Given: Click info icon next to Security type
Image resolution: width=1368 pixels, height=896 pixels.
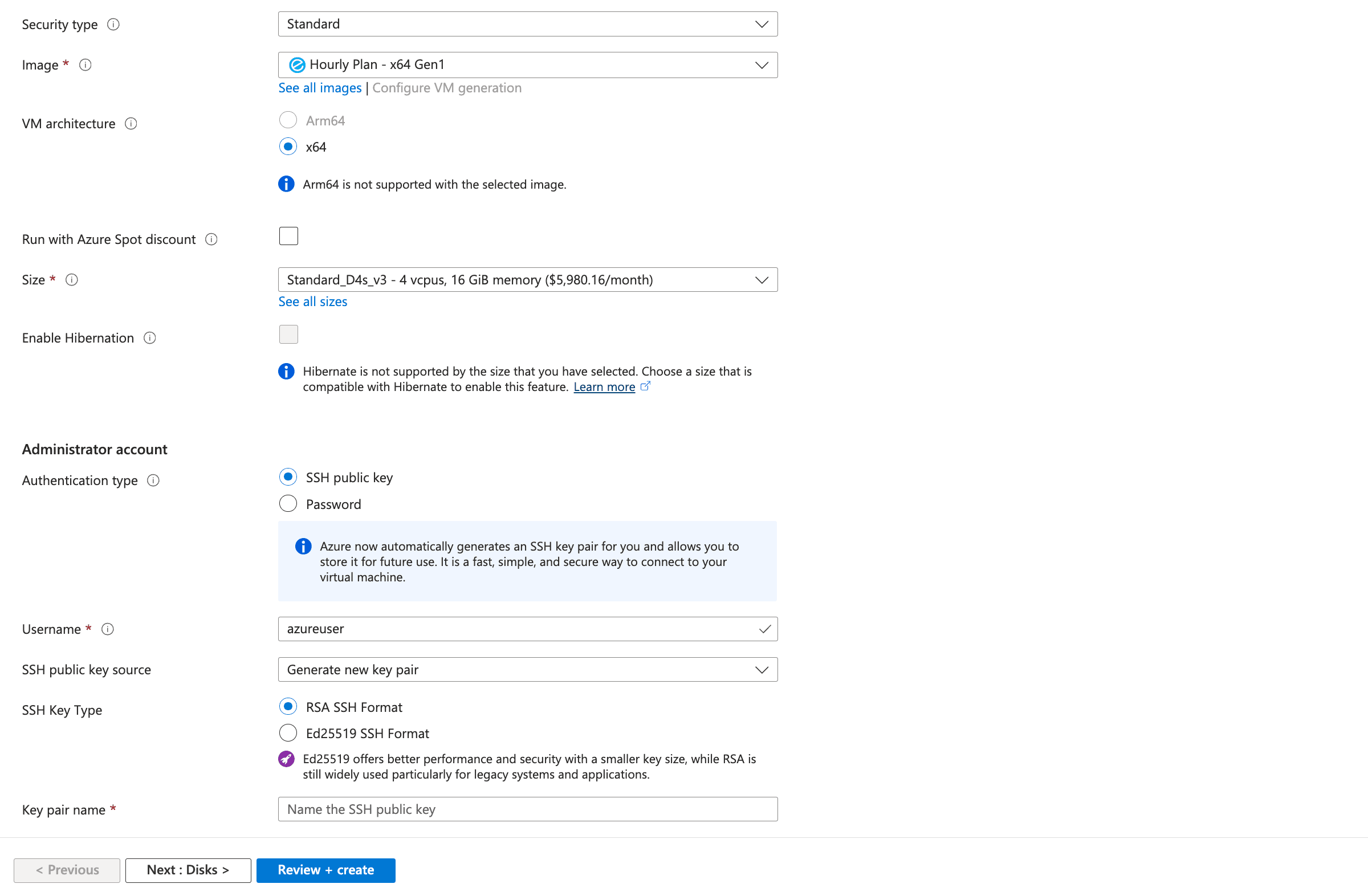Looking at the screenshot, I should point(113,24).
